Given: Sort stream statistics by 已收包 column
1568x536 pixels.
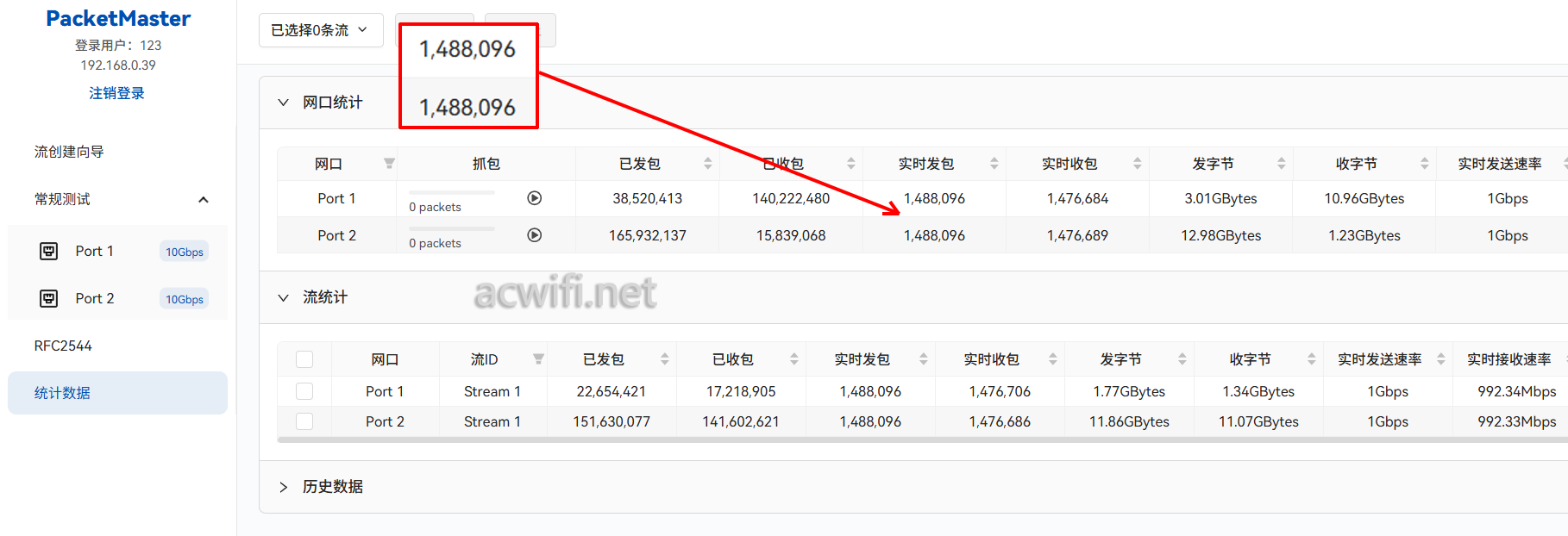Looking at the screenshot, I should pos(793,359).
